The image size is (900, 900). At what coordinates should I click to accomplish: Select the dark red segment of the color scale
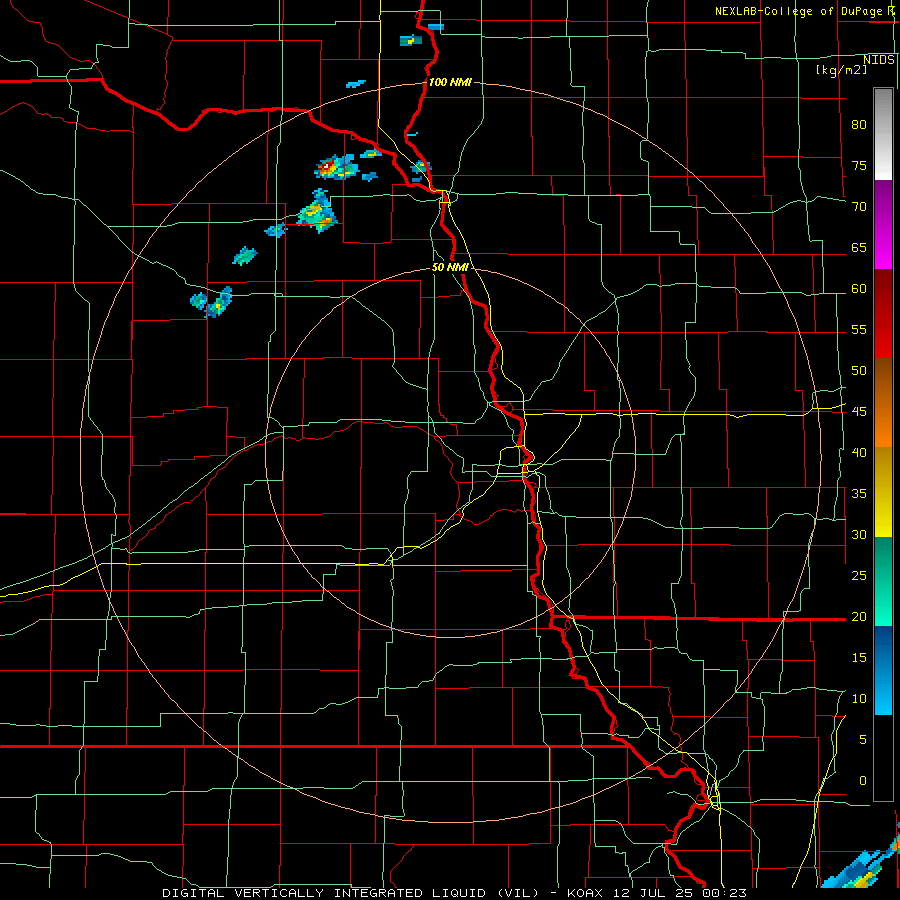point(883,314)
